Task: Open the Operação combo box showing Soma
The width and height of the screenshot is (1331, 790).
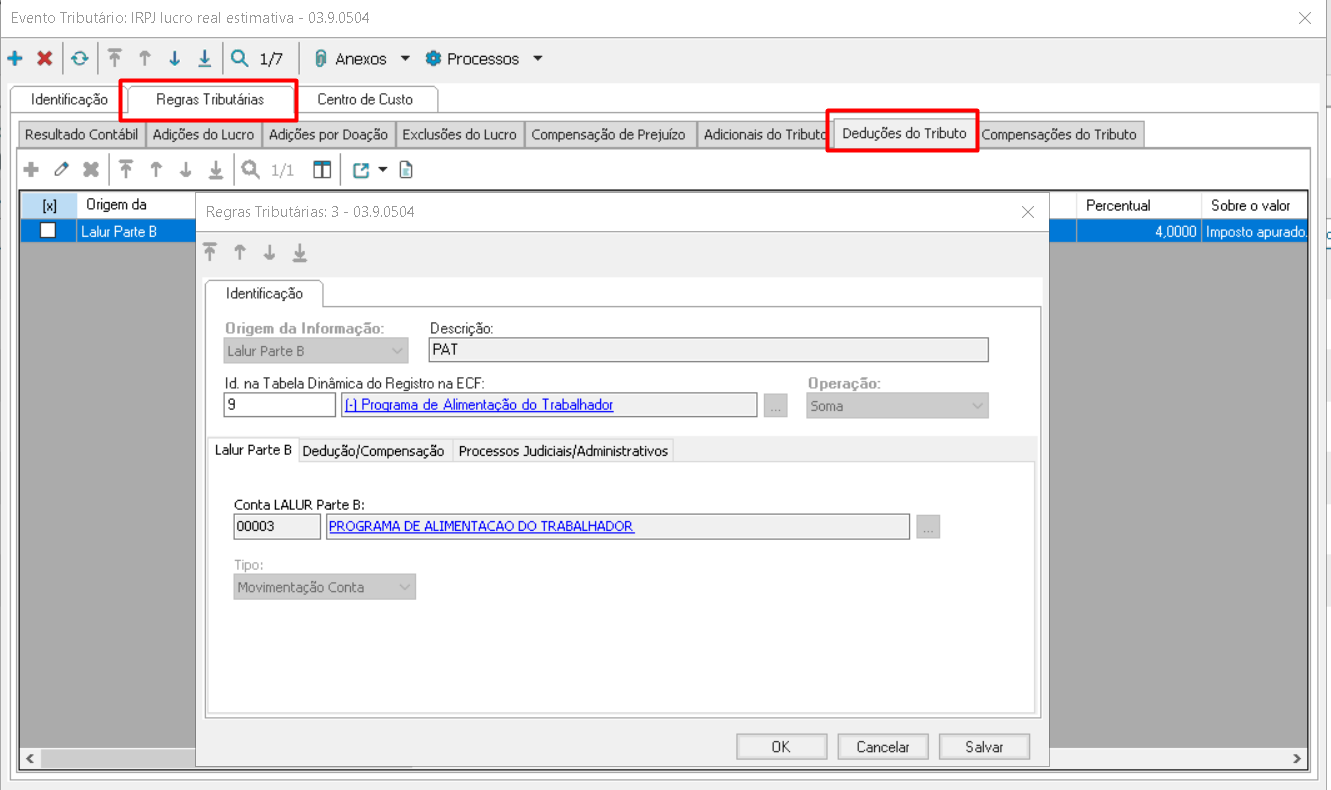Action: pyautogui.click(x=897, y=406)
